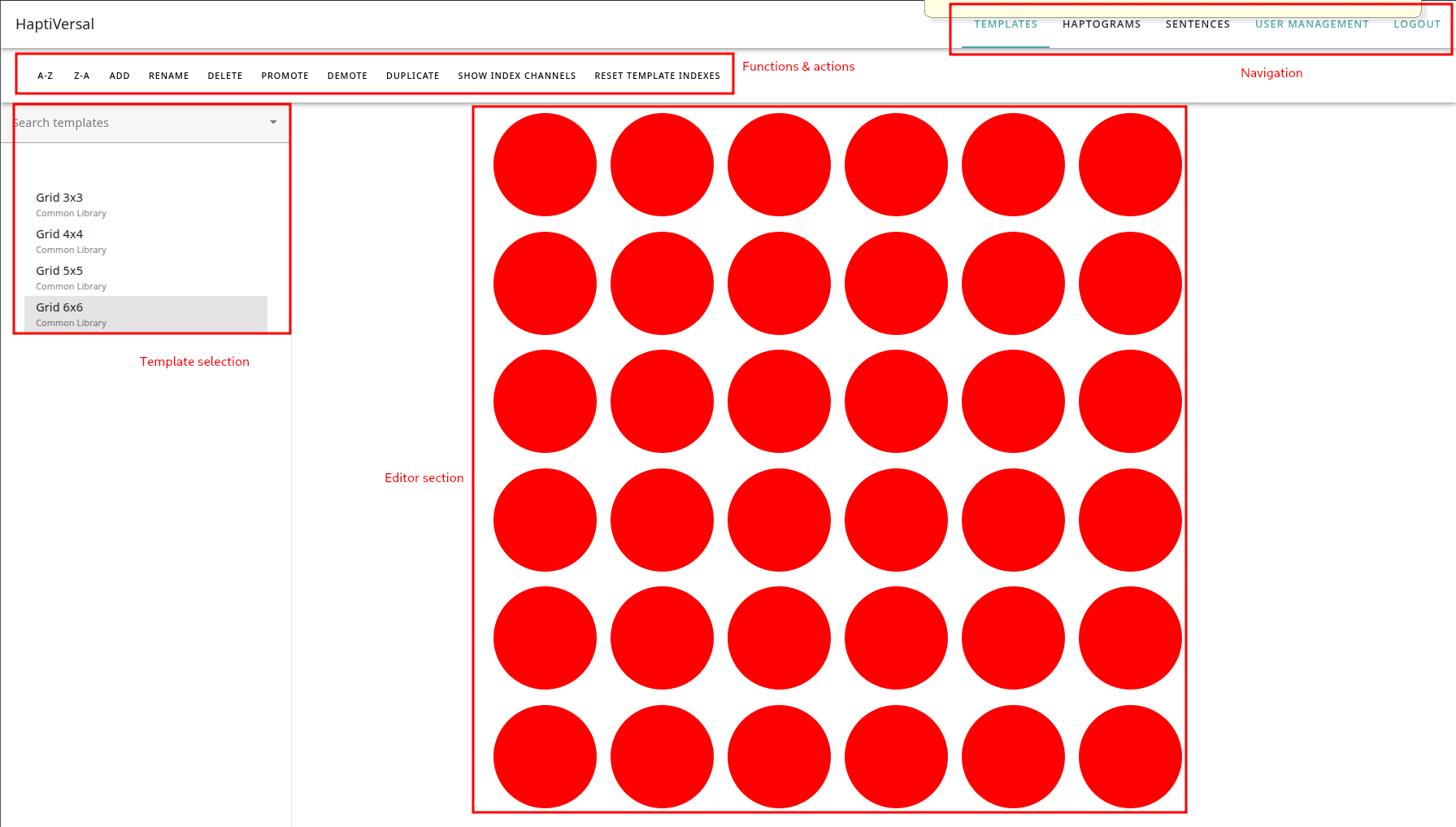Image resolution: width=1456 pixels, height=827 pixels.
Task: Switch to the Haptograms tab
Action: coord(1102,24)
